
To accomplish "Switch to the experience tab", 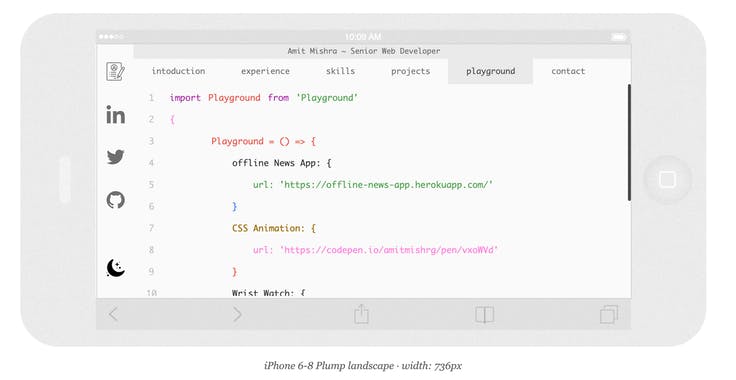I will pyautogui.click(x=265, y=71).
